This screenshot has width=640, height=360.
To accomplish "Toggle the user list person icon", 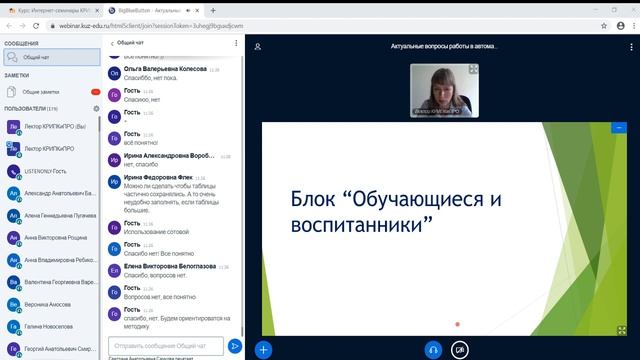I will pyautogui.click(x=258, y=47).
